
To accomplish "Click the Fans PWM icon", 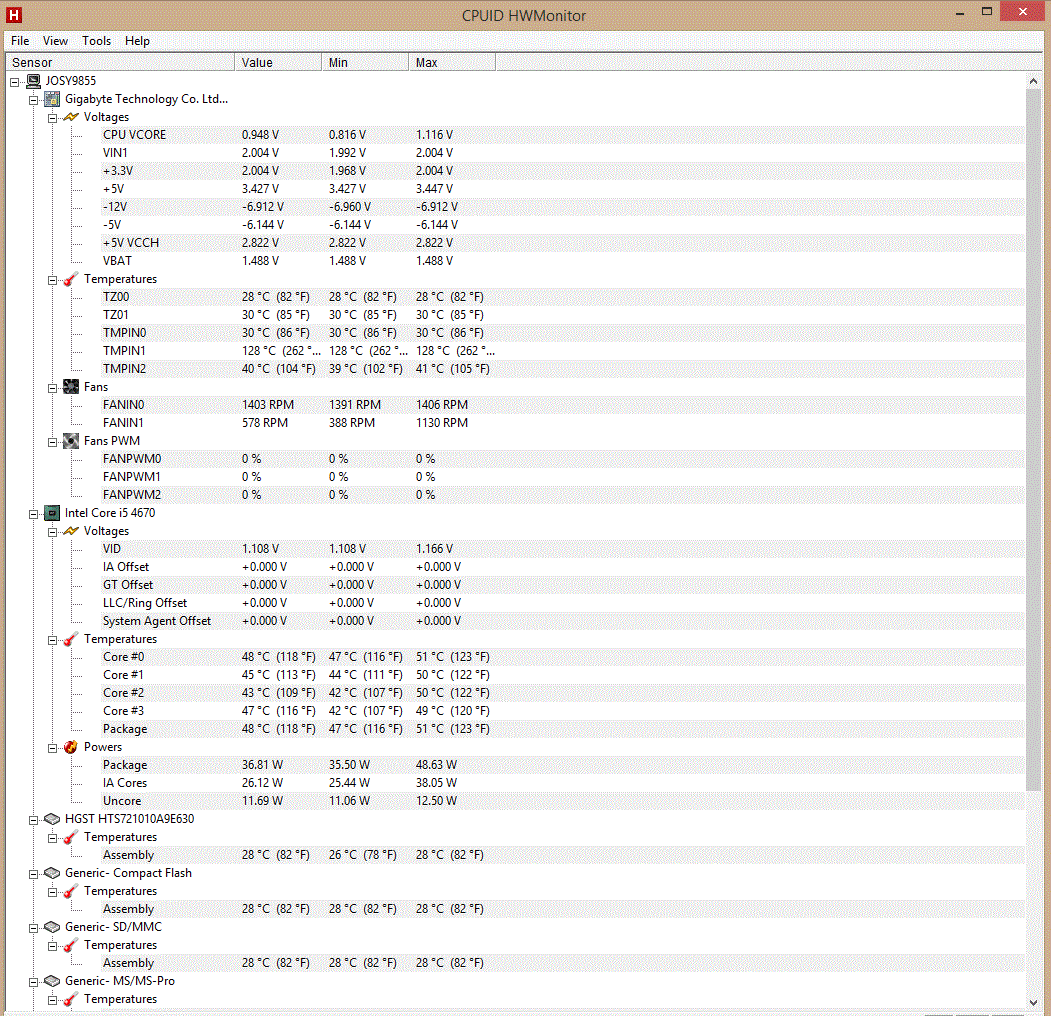I will point(71,441).
